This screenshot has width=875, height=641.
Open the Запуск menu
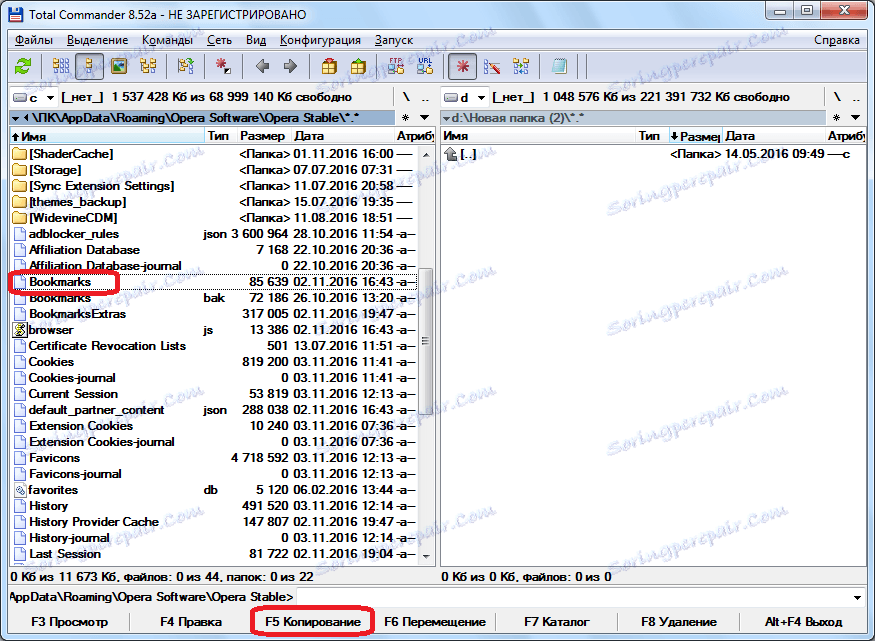click(x=394, y=40)
